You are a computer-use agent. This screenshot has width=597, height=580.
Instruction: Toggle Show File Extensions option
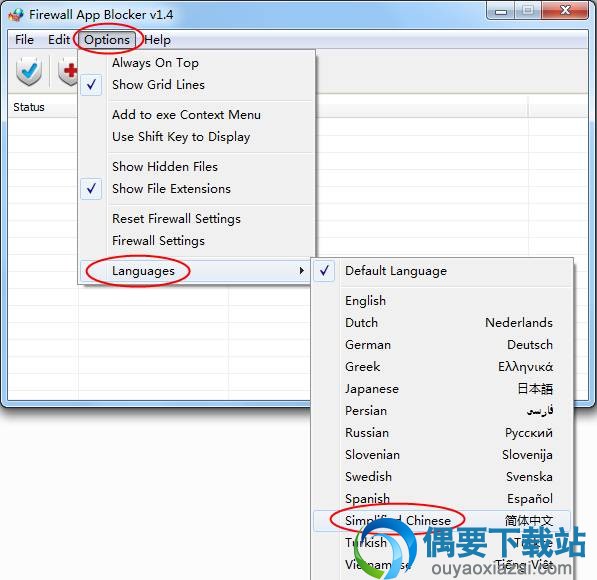point(197,189)
